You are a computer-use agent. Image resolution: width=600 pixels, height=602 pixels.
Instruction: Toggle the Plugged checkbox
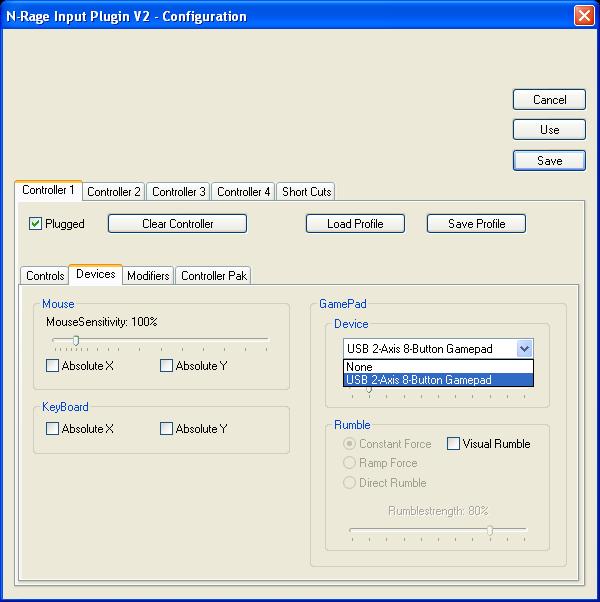(35, 223)
